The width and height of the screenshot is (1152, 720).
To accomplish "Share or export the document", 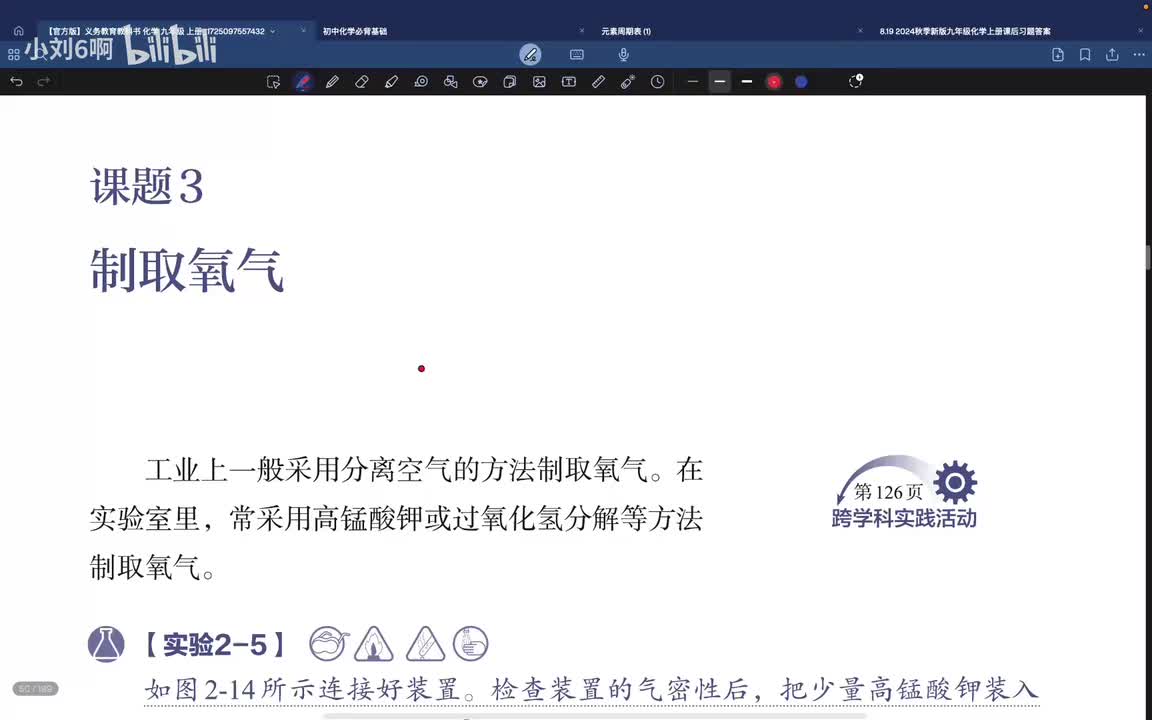I will [x=1112, y=54].
